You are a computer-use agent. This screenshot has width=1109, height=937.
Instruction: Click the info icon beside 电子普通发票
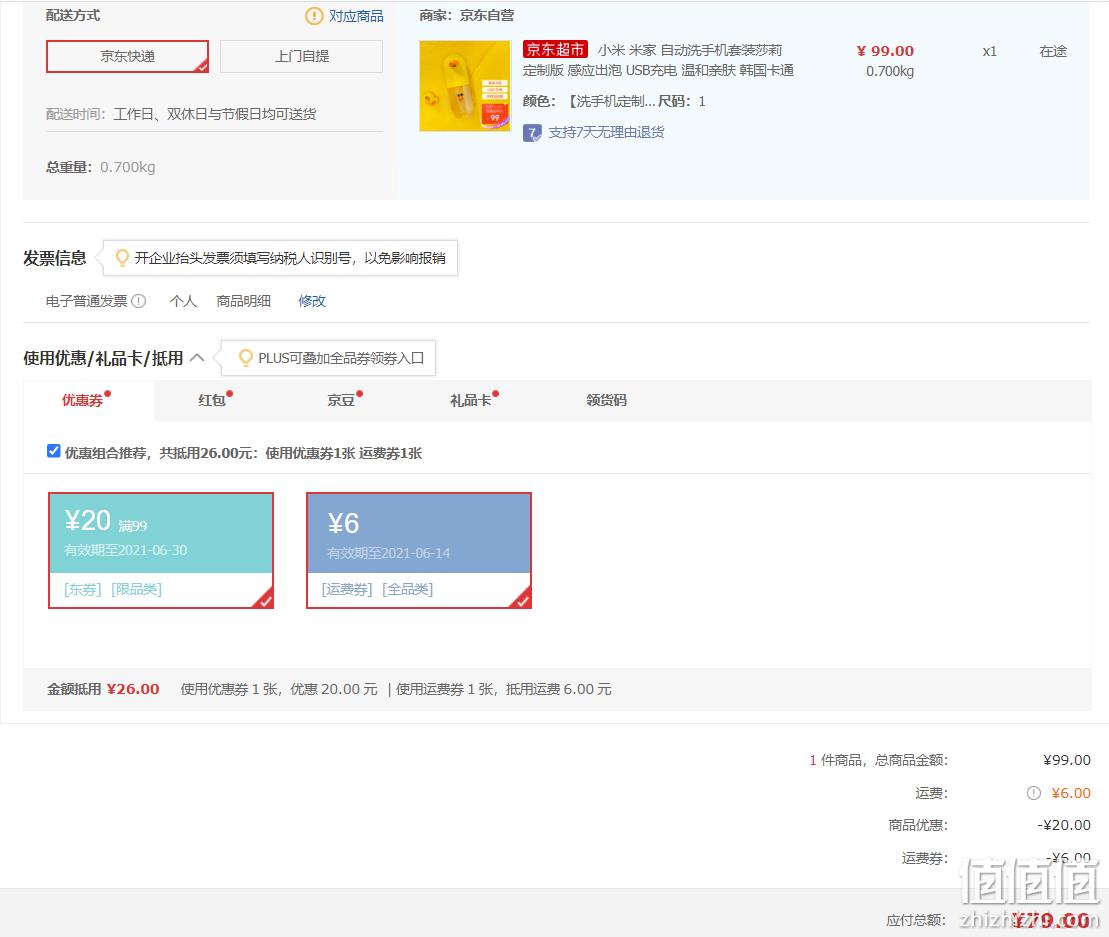(x=139, y=301)
